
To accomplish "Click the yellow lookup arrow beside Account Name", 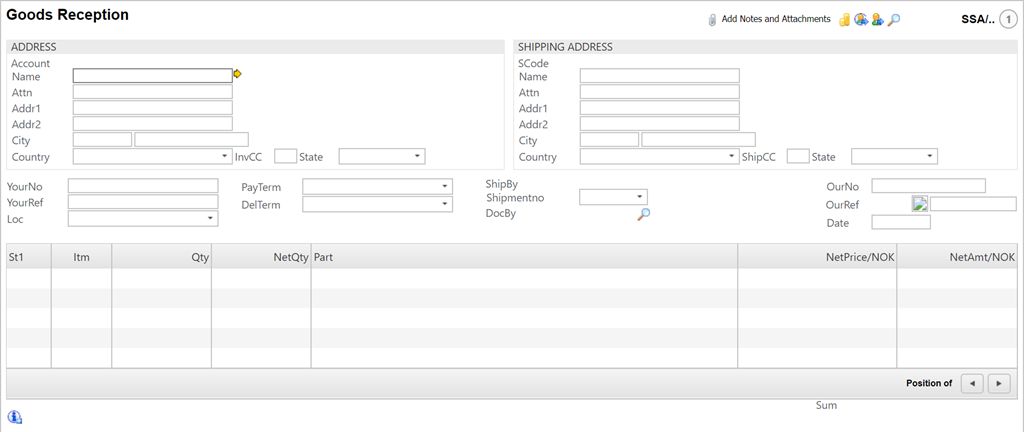I will click(237, 74).
